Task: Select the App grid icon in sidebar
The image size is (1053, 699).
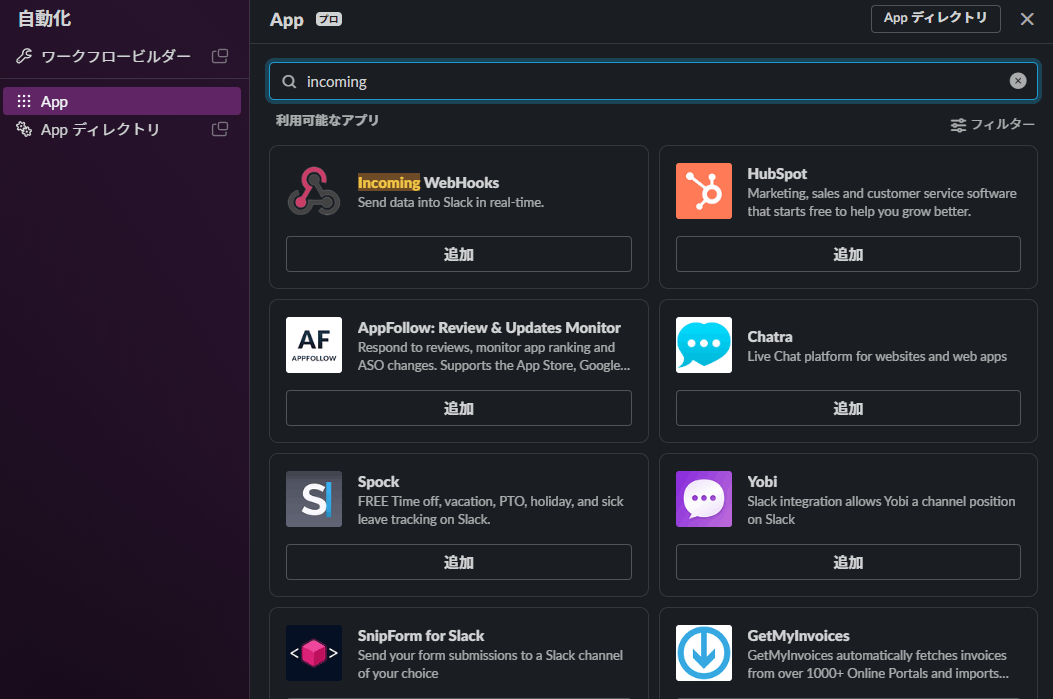Action: coord(24,101)
